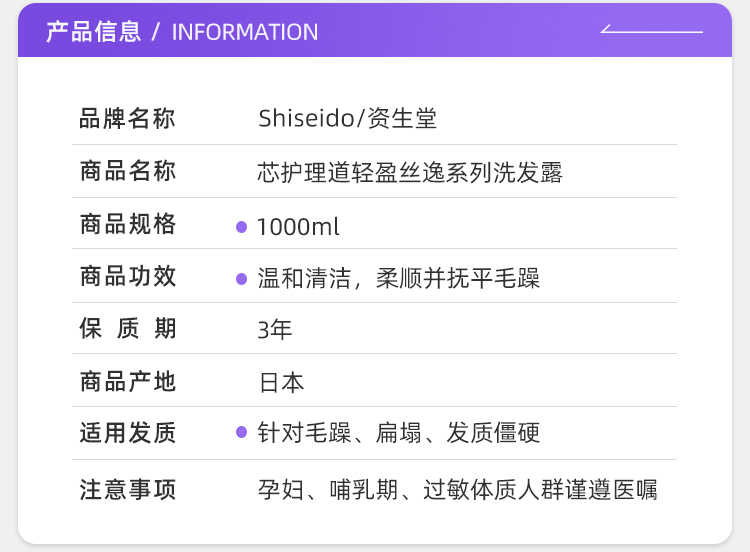Click the 商品规格 label

pyautogui.click(x=127, y=225)
